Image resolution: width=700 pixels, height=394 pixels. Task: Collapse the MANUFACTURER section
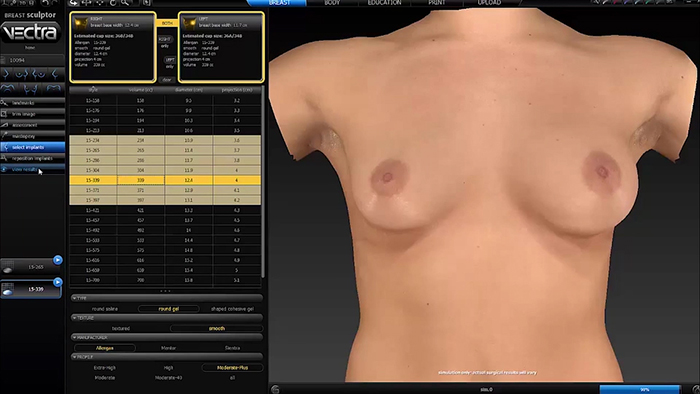(166, 337)
